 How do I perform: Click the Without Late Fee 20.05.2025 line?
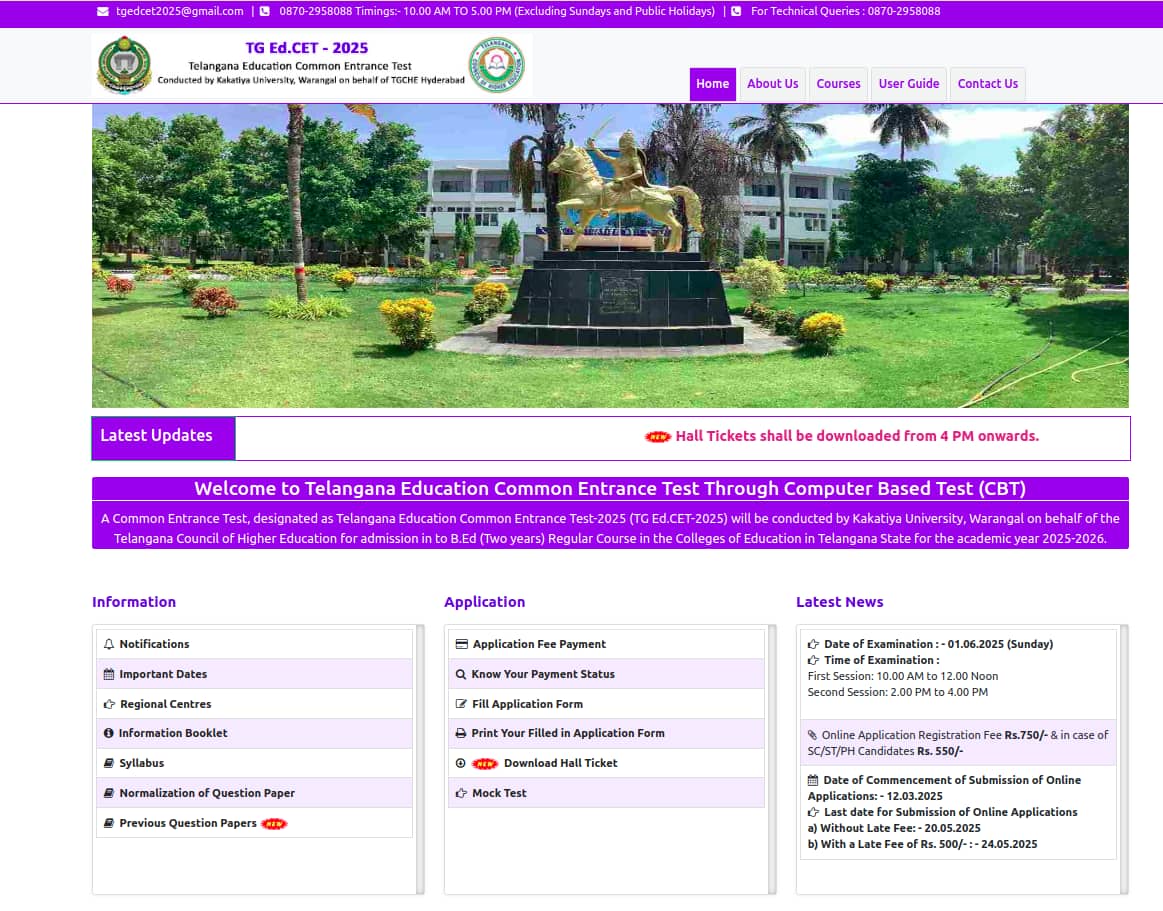click(x=894, y=828)
